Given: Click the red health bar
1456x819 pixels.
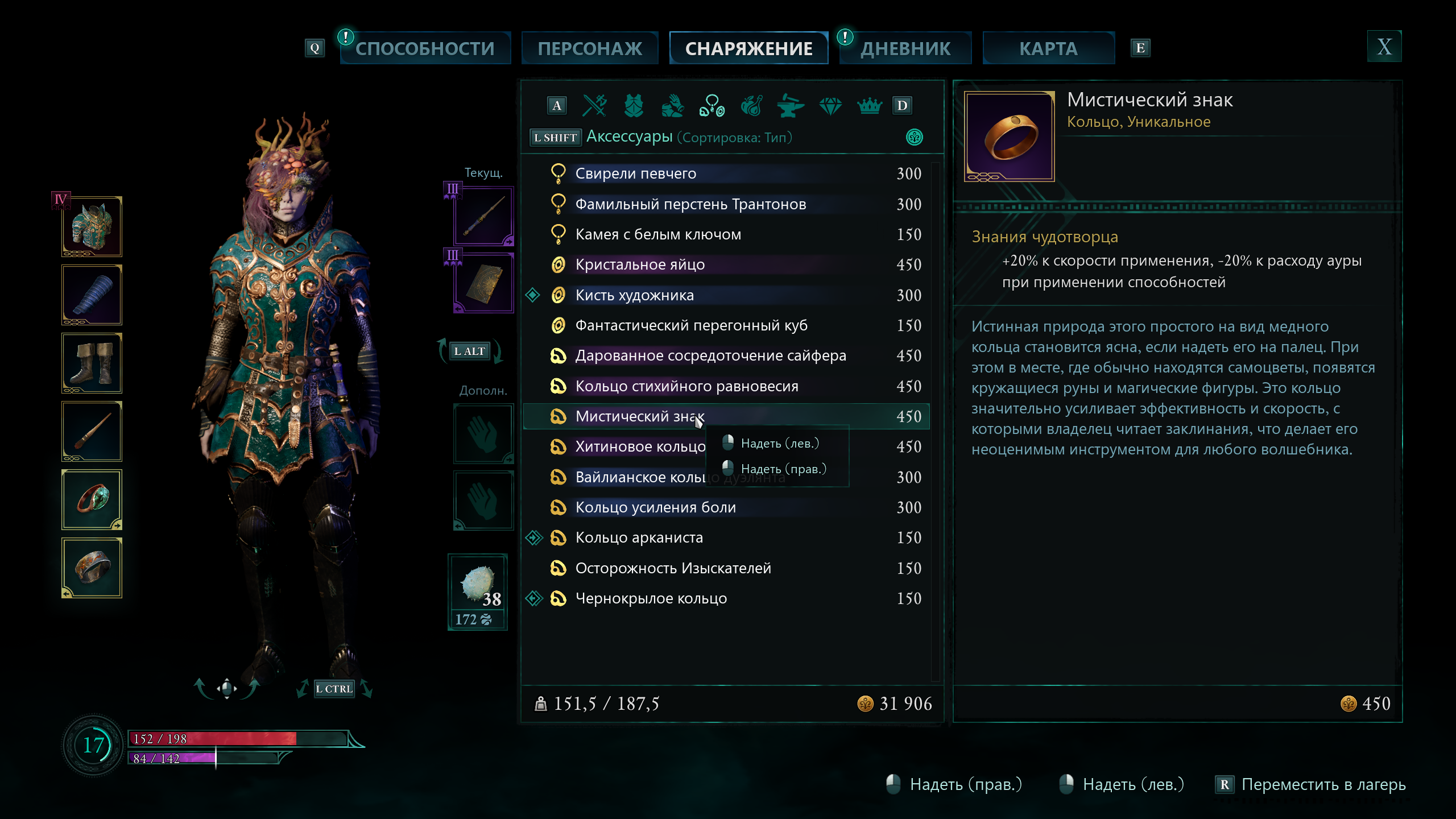Looking at the screenshot, I should (x=238, y=738).
